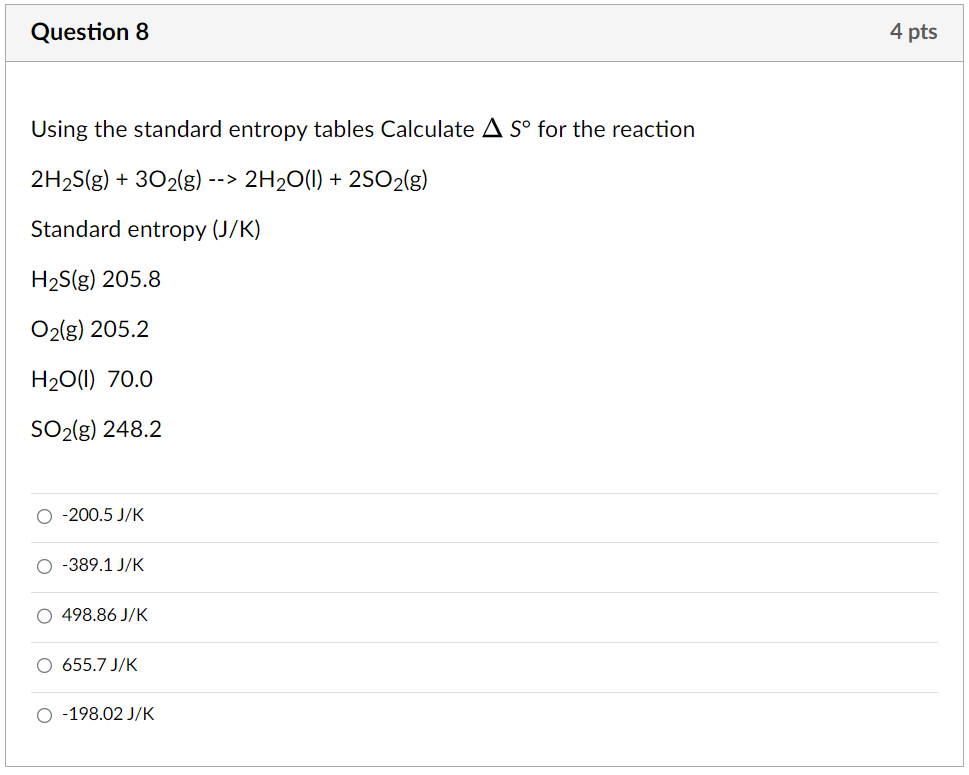
Task: Click the O2(g) 205.2 entropy value
Action: (90, 330)
